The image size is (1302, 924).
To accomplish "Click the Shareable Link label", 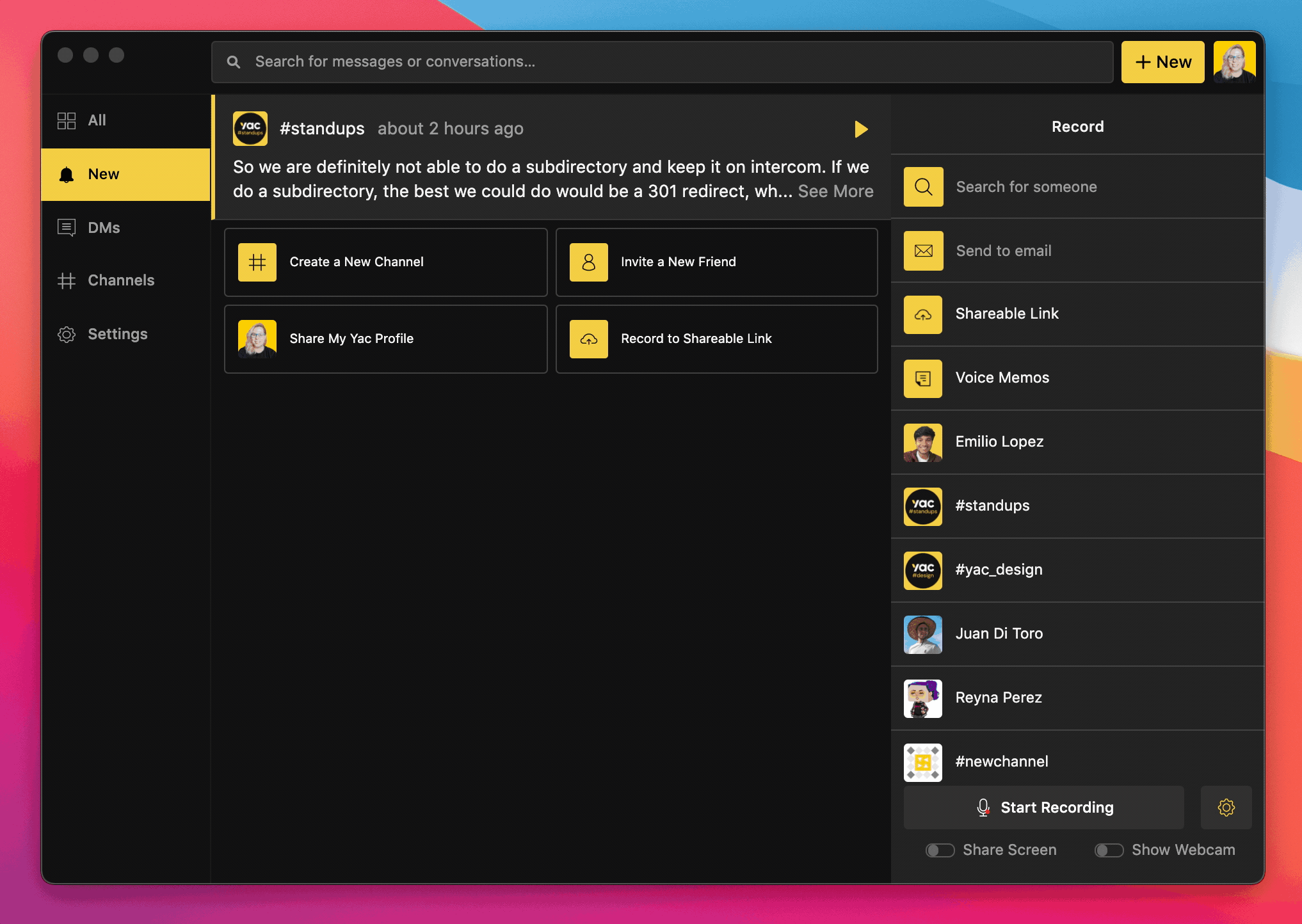I will pos(1007,314).
